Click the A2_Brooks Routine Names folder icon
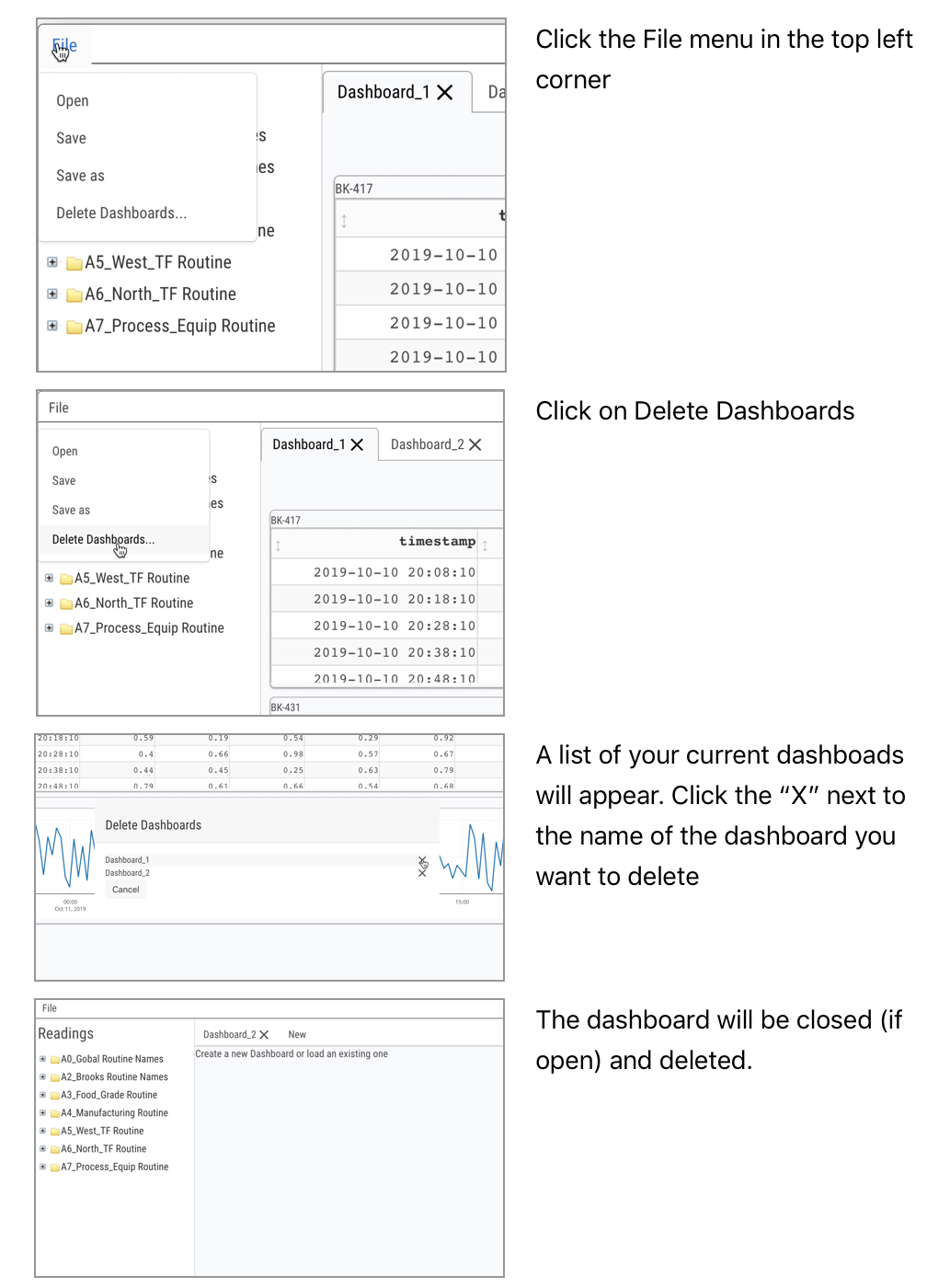Viewport: 927px width, 1288px height. (55, 1077)
